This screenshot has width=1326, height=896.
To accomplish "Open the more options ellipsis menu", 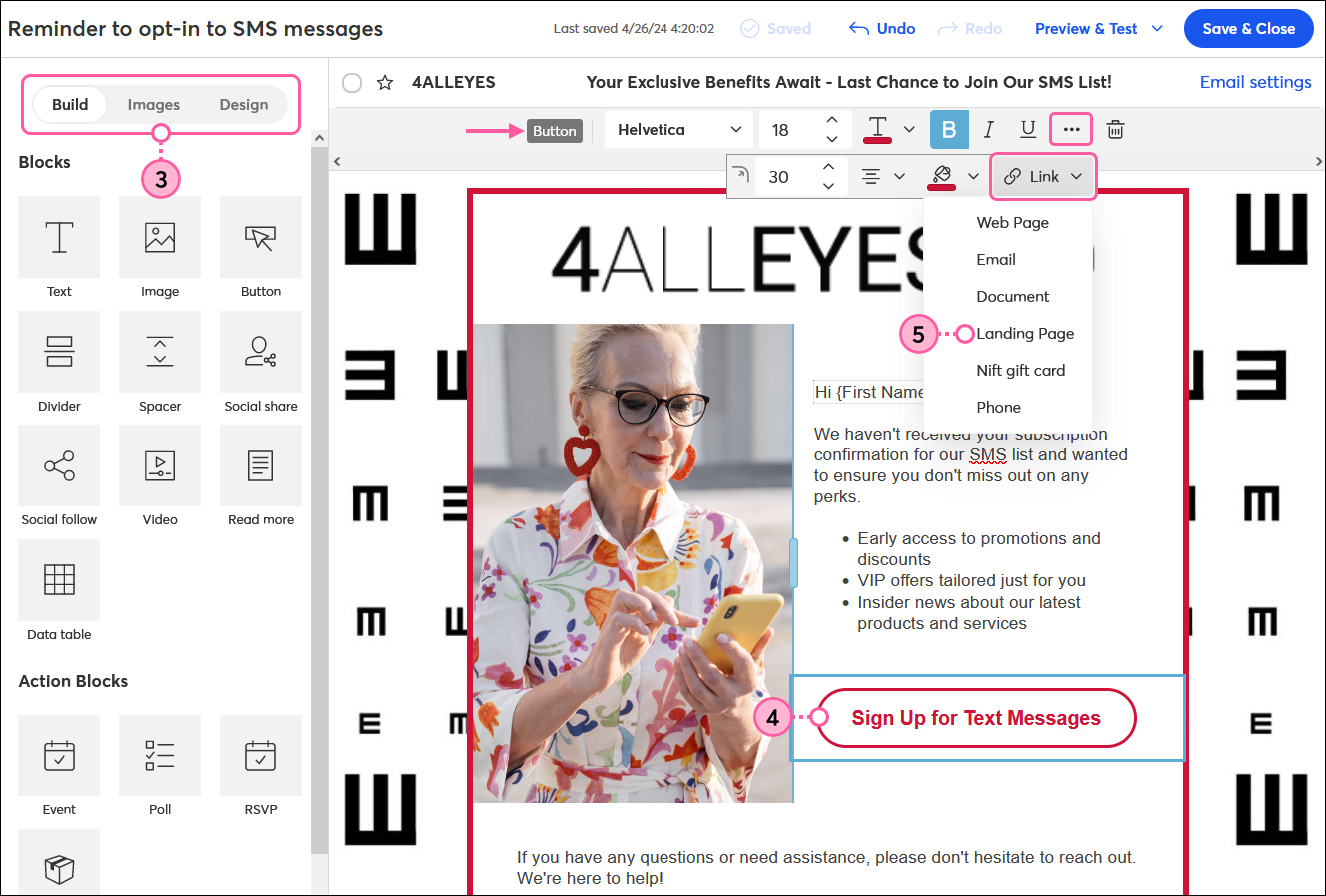I will coord(1071,129).
